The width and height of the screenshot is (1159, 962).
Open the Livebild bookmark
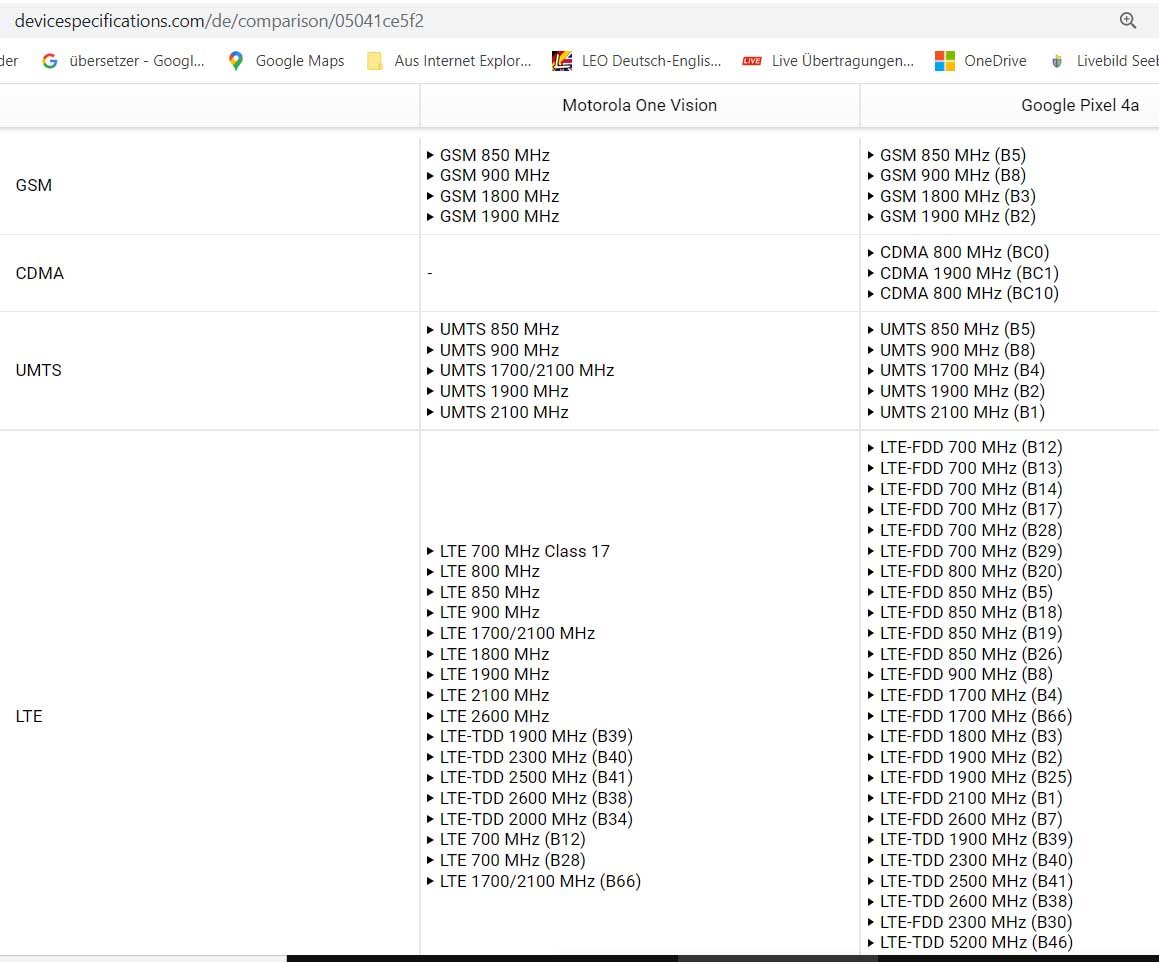pyautogui.click(x=1104, y=61)
